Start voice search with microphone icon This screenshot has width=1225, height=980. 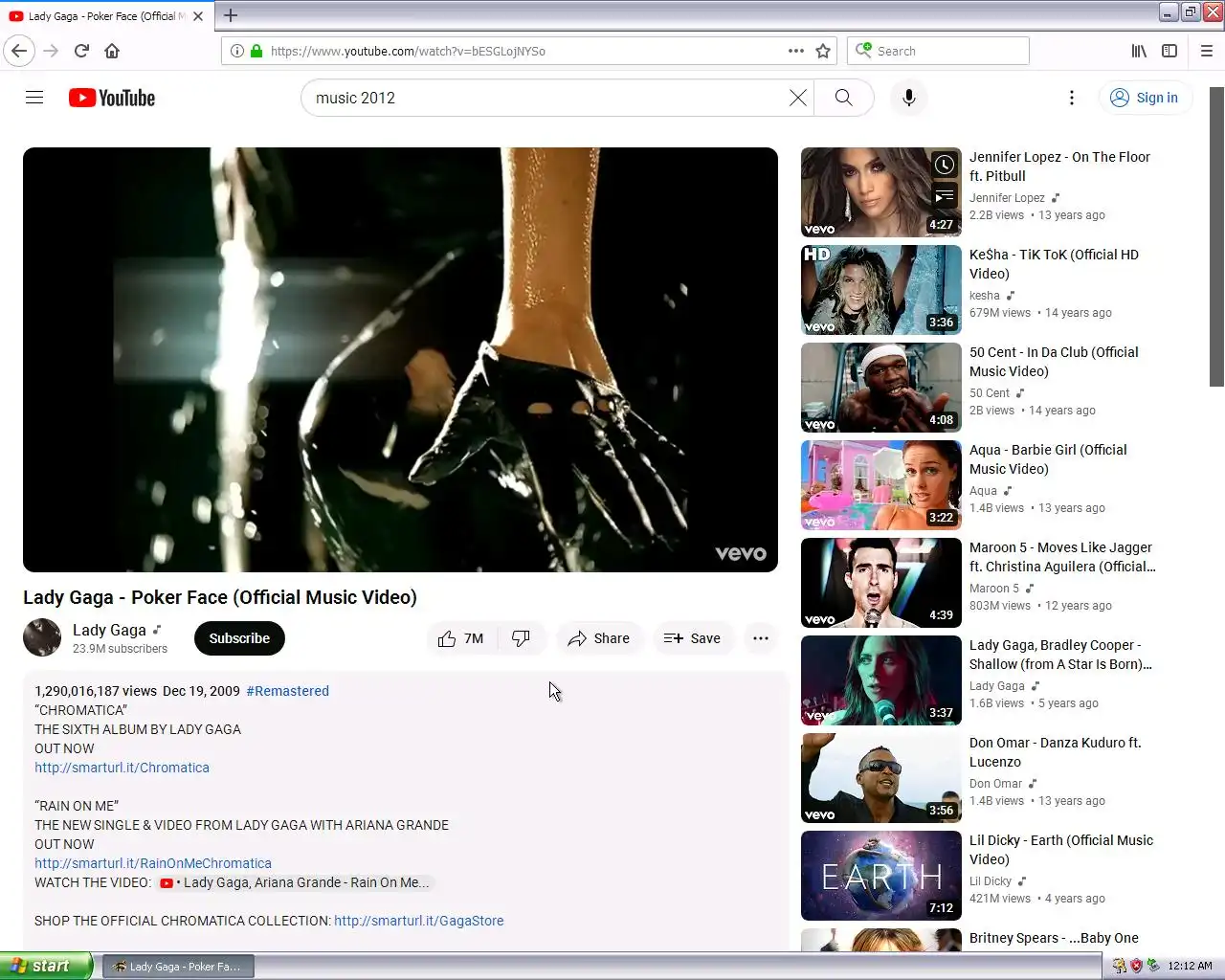coord(908,98)
